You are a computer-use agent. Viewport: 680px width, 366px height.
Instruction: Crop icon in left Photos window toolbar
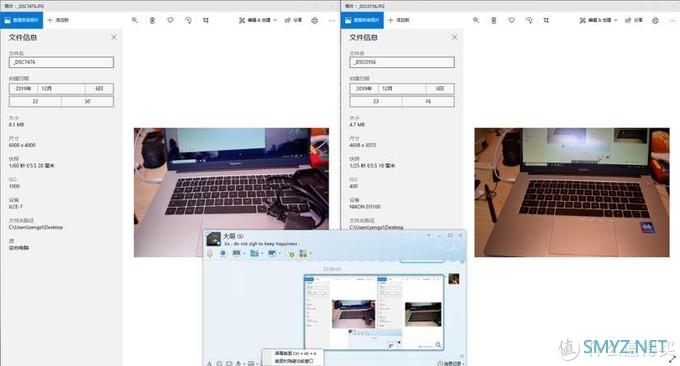[x=206, y=20]
